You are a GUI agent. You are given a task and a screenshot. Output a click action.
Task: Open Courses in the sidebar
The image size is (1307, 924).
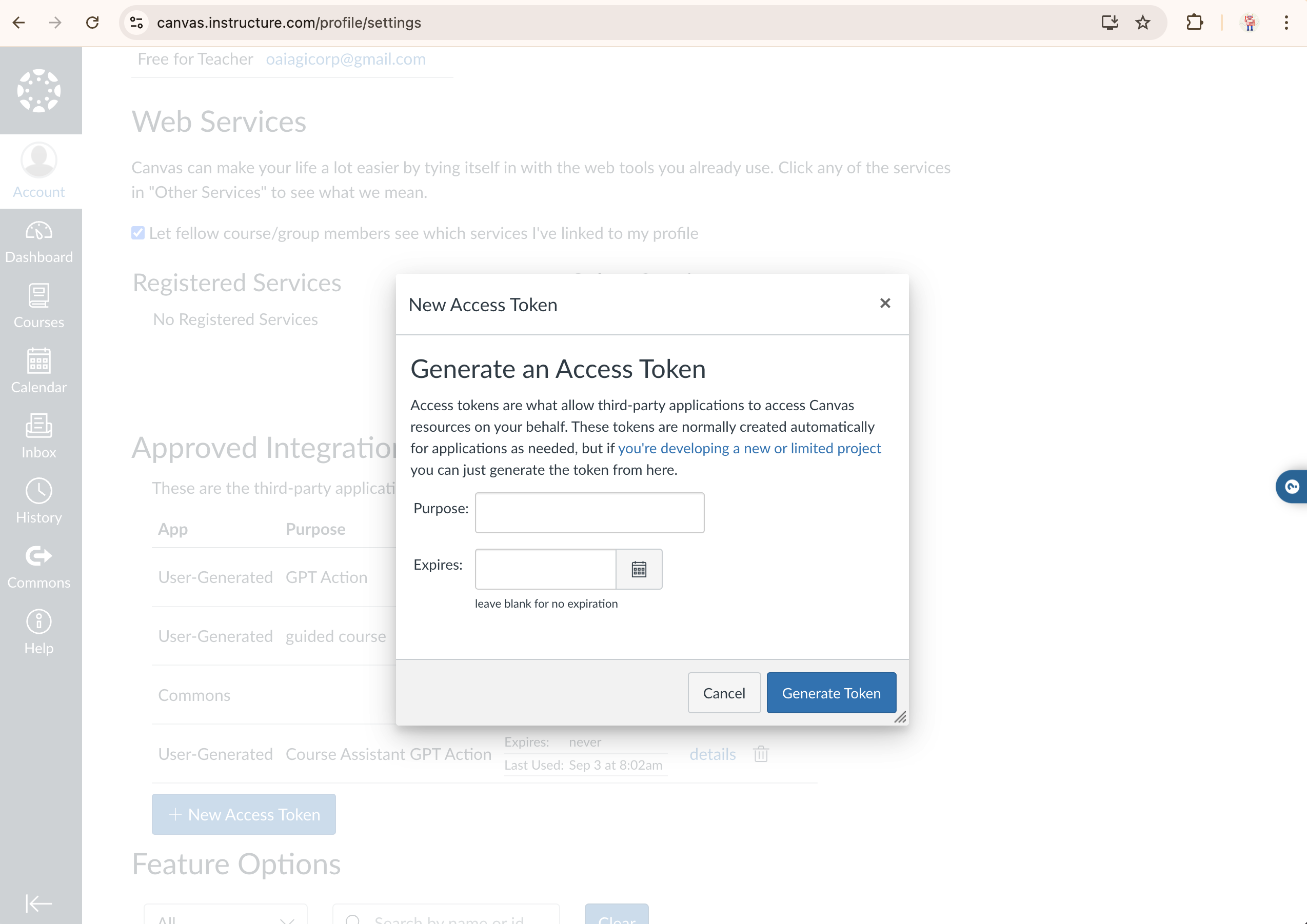pos(38,306)
